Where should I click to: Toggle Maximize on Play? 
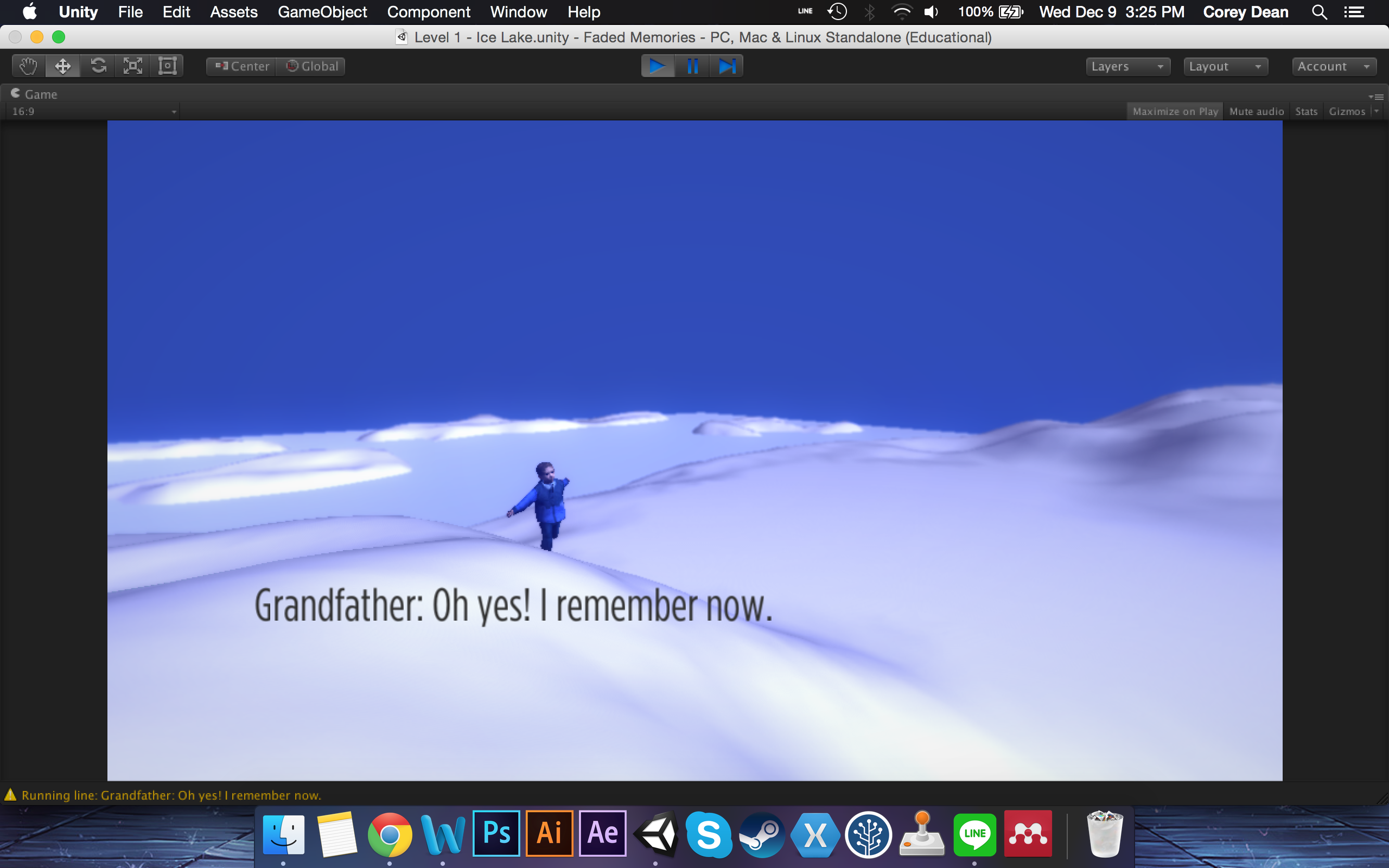click(1175, 111)
